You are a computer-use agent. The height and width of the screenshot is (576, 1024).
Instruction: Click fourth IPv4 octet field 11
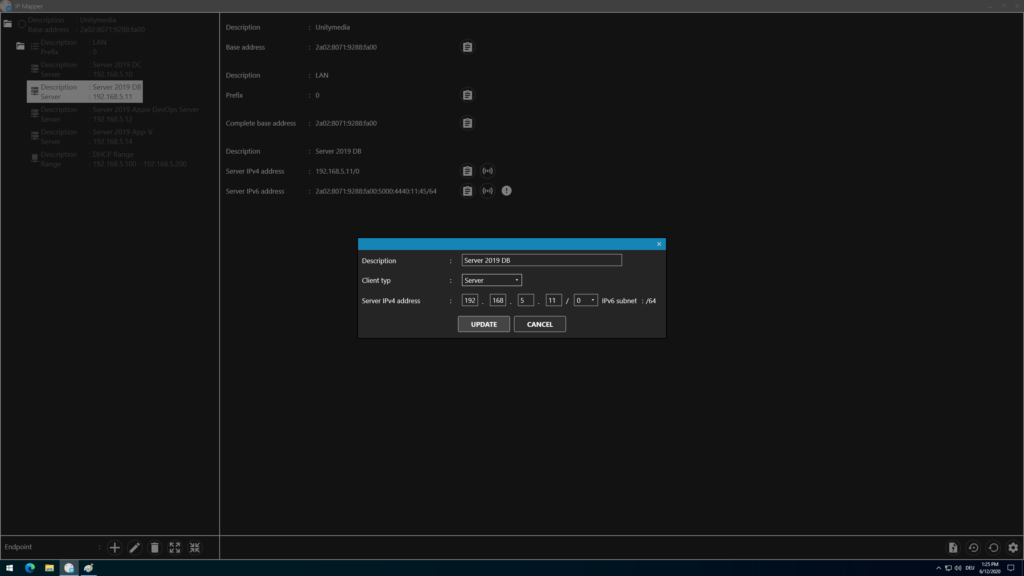click(553, 300)
